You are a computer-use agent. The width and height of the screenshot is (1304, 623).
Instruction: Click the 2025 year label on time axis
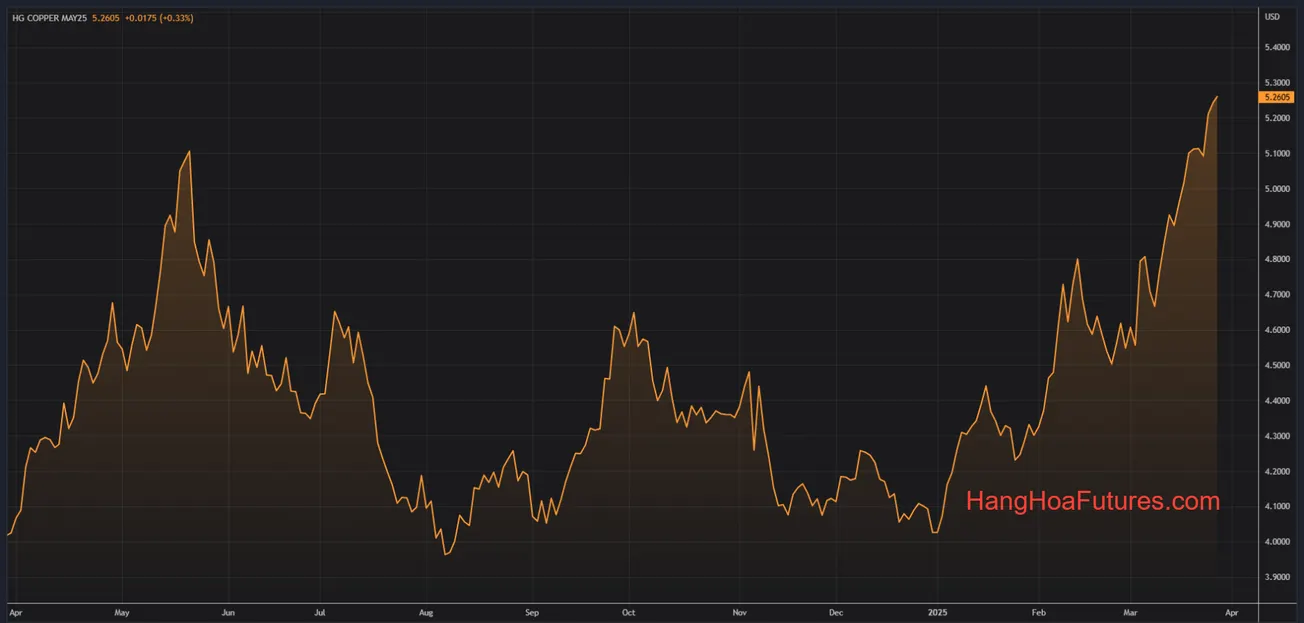pos(937,612)
